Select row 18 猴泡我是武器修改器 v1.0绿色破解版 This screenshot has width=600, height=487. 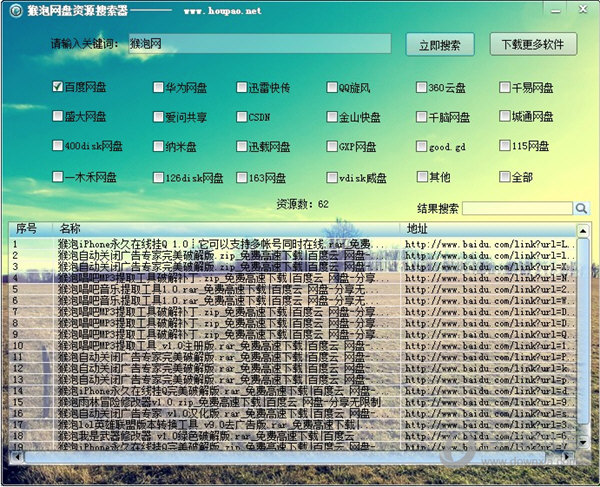293,436
